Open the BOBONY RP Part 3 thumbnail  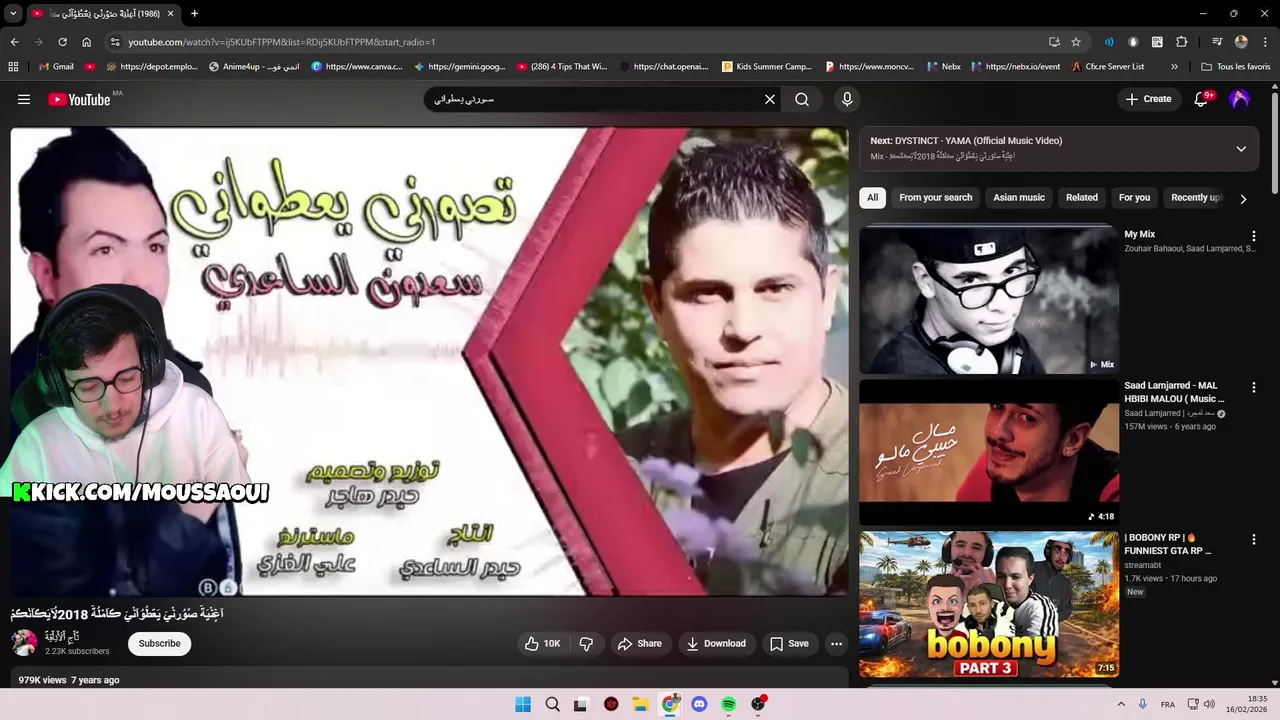coord(989,604)
